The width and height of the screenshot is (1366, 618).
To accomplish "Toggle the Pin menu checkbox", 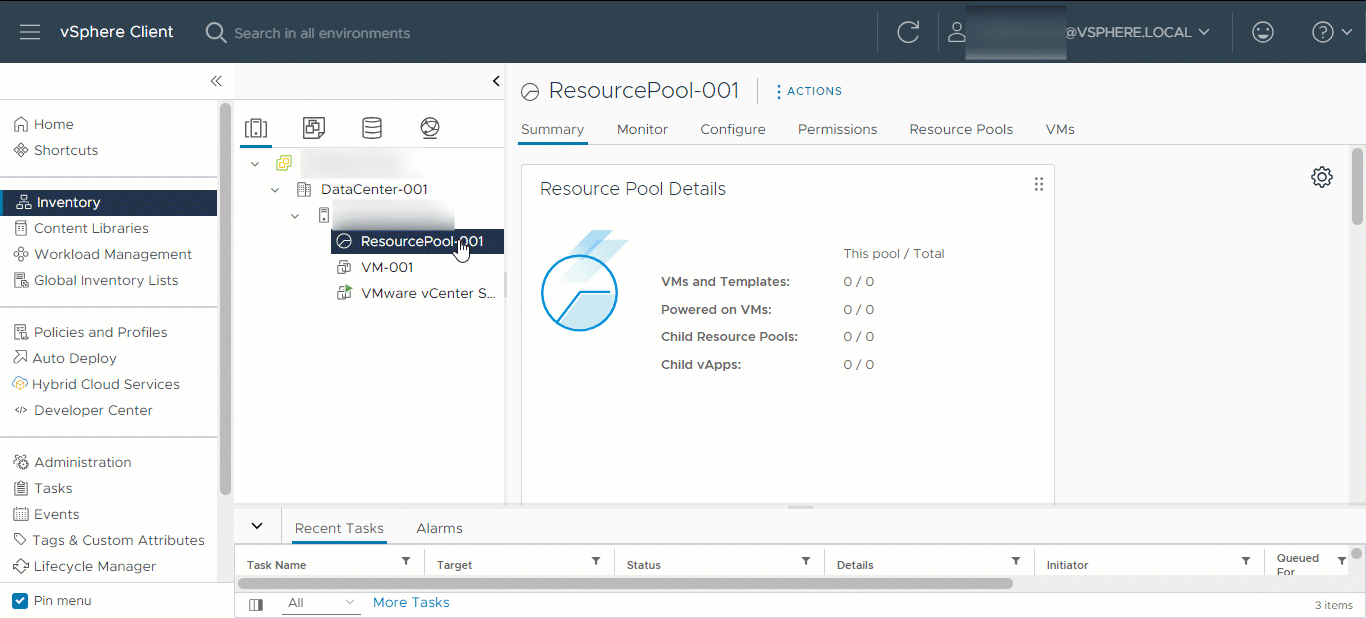I will point(20,601).
